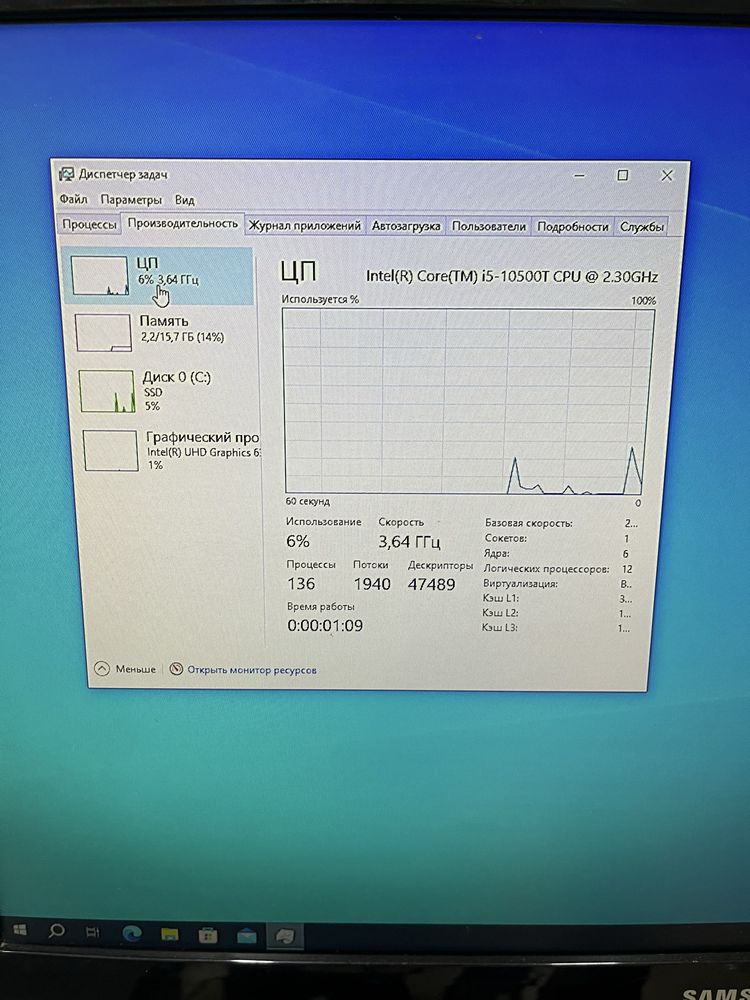Image resolution: width=750 pixels, height=1000 pixels.
Task: Switch to the Службы tab
Action: pos(642,226)
